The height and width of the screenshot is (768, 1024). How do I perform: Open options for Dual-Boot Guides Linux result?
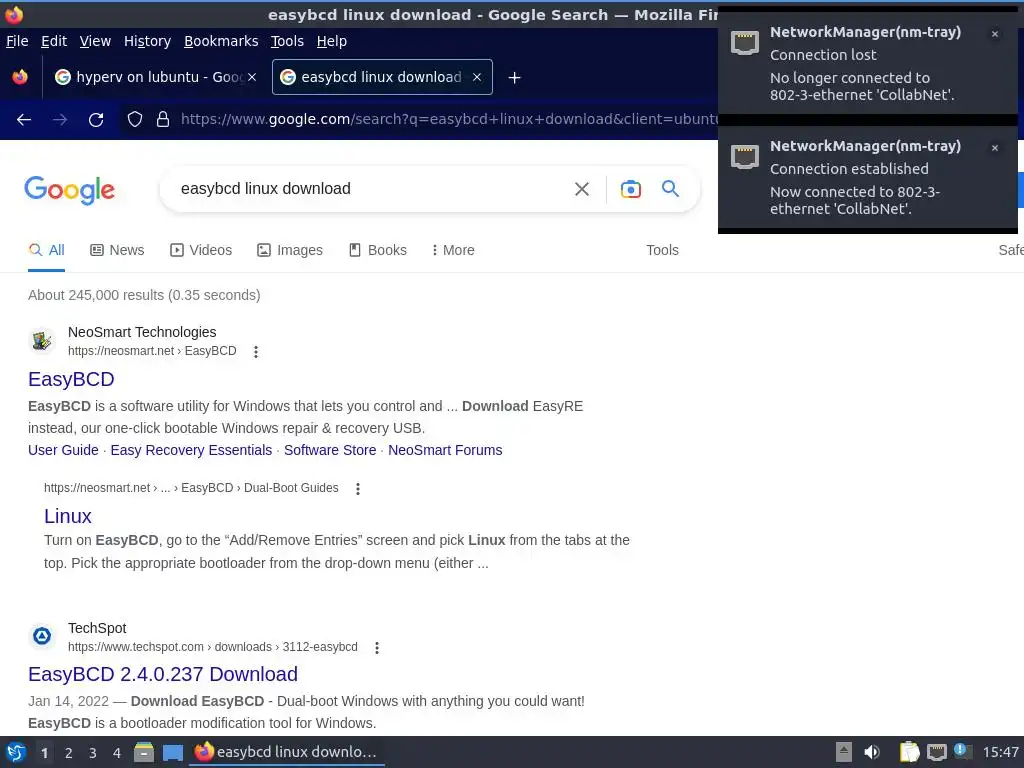pos(358,488)
